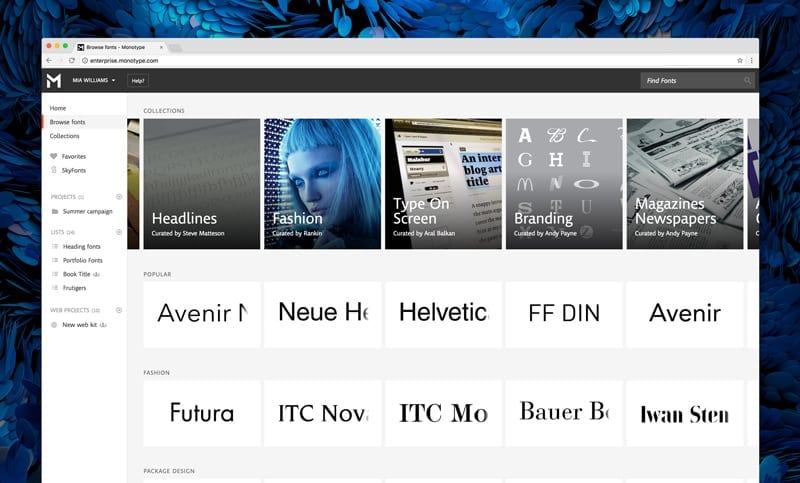
Task: Open the Fashion collection card
Action: (322, 184)
